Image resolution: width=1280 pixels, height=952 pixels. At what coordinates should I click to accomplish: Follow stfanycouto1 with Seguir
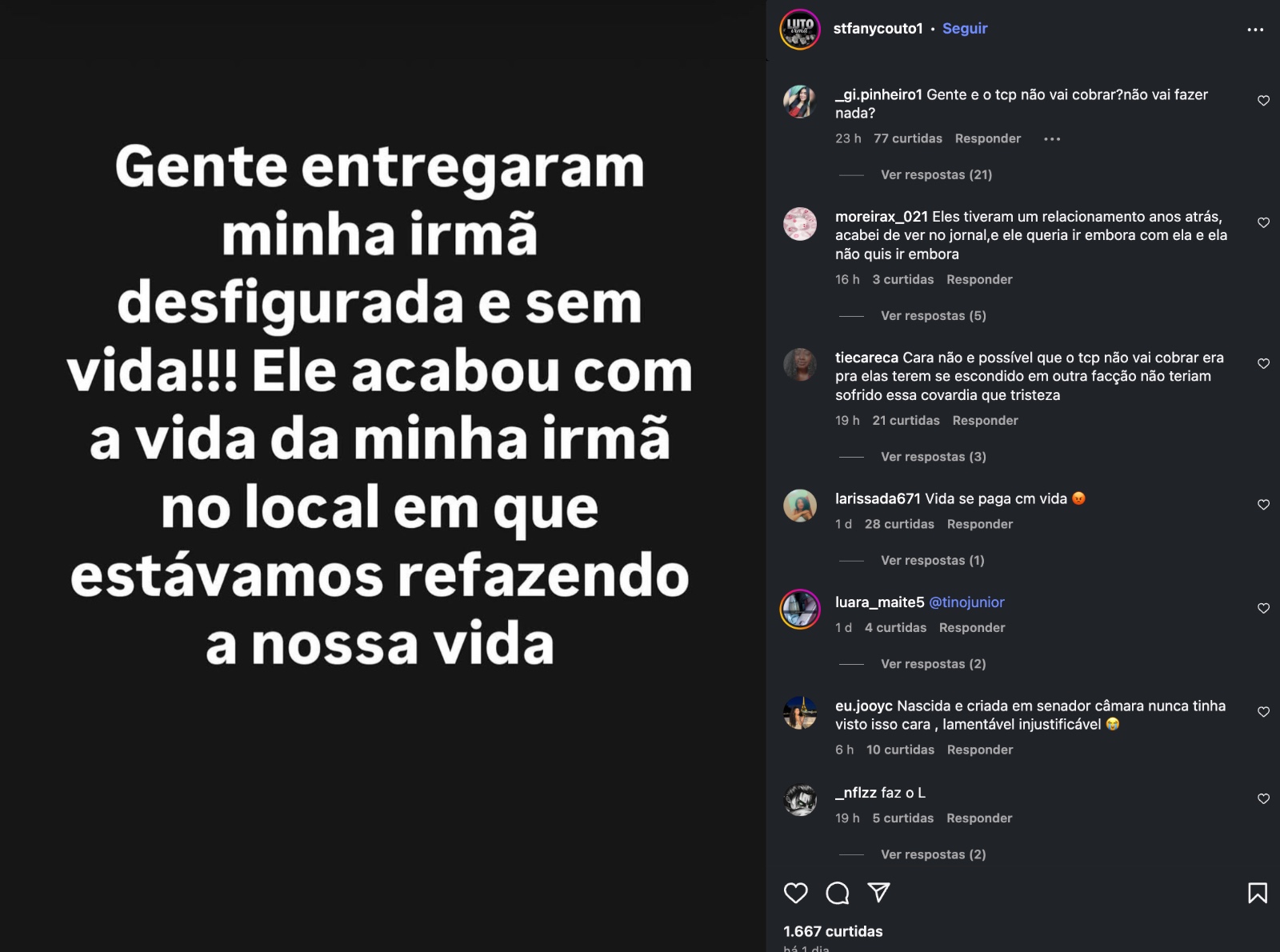point(965,28)
